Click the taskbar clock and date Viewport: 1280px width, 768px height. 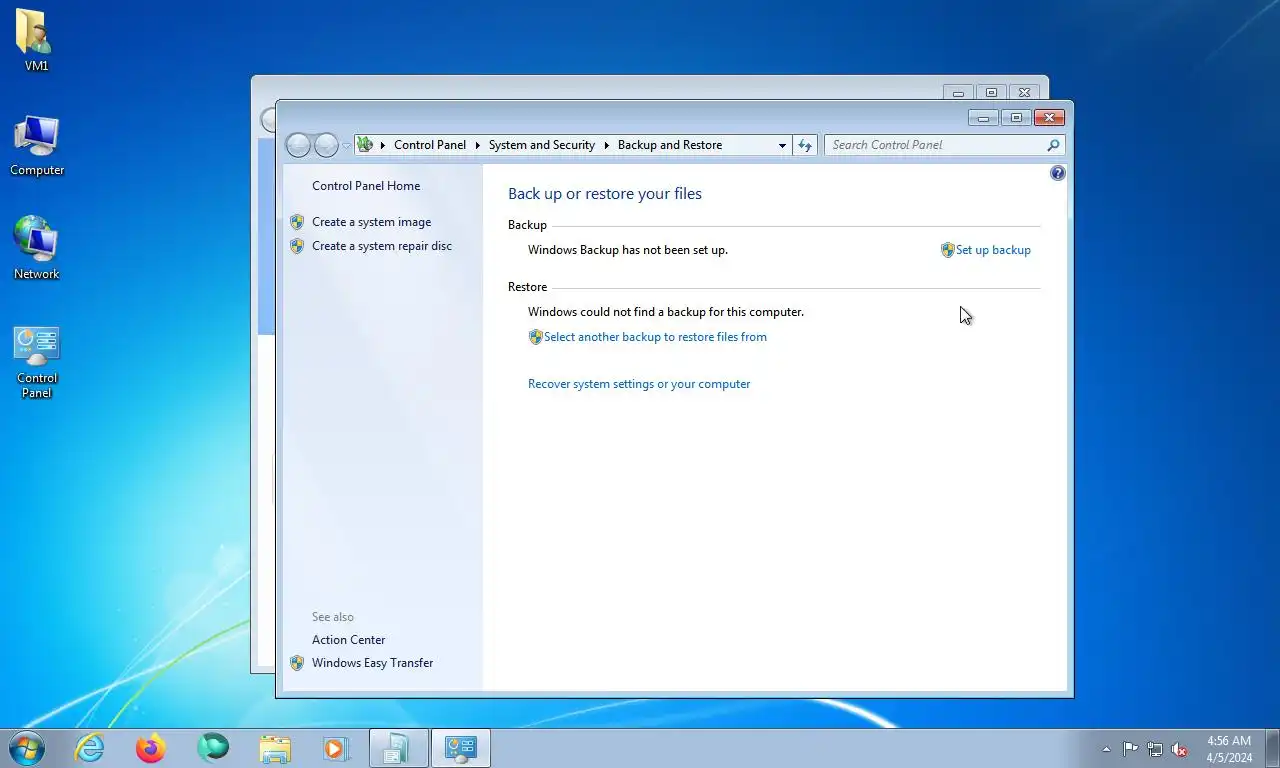click(1229, 749)
